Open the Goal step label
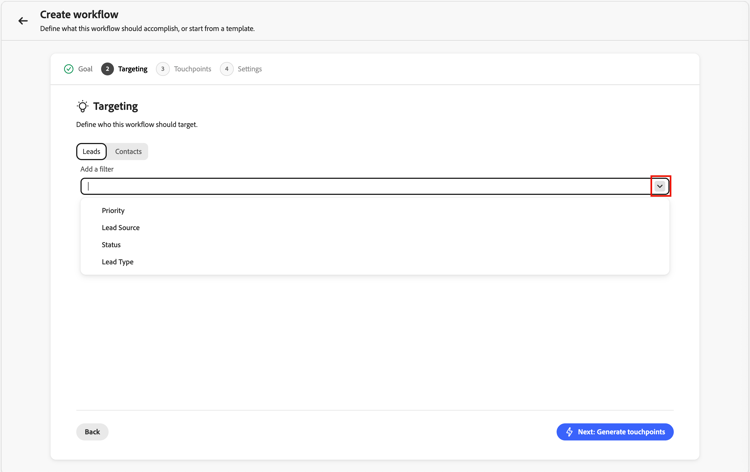 point(85,69)
